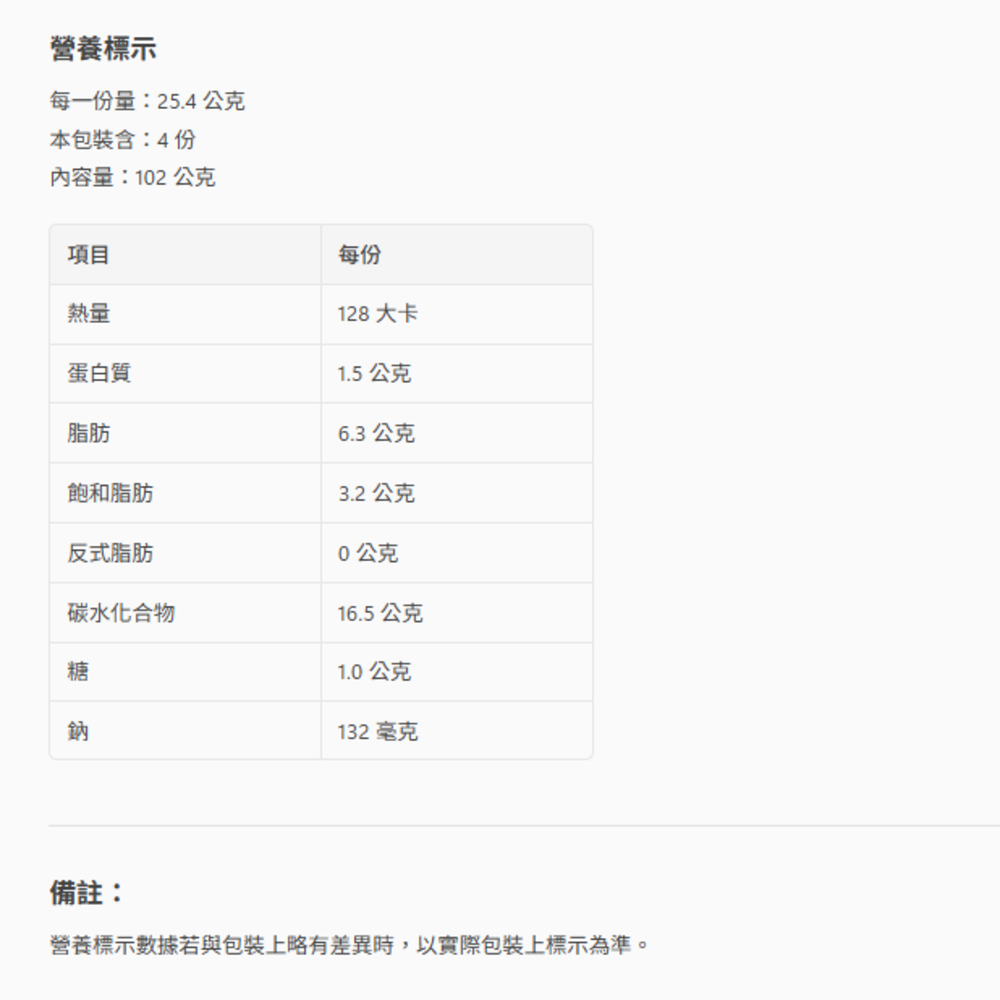This screenshot has width=1000, height=1000.
Task: Select the 蛋白質 row label
Action: [99, 374]
